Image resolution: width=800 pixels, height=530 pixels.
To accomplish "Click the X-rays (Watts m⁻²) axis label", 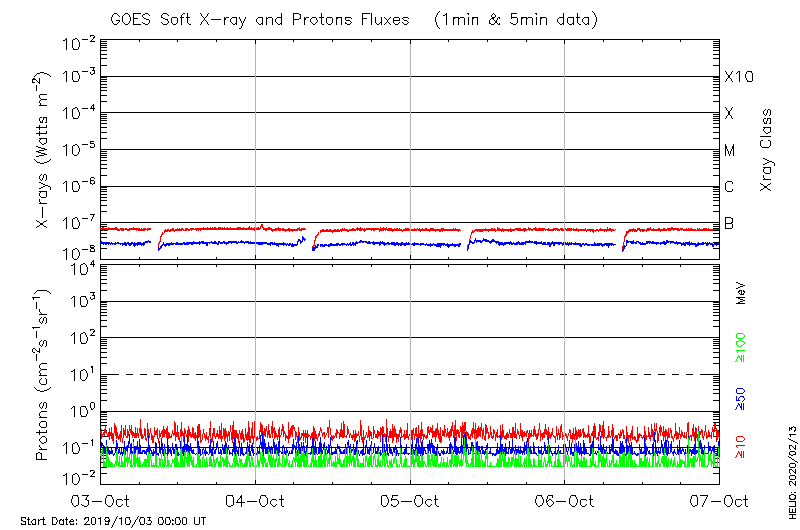I will click(x=45, y=150).
